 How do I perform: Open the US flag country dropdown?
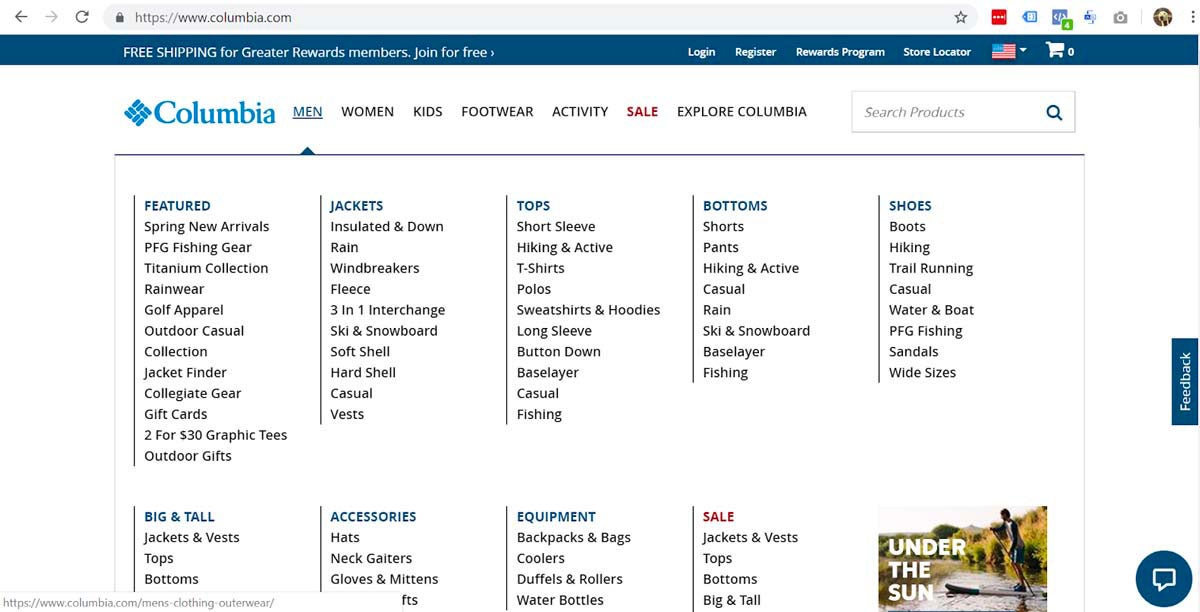tap(1009, 50)
